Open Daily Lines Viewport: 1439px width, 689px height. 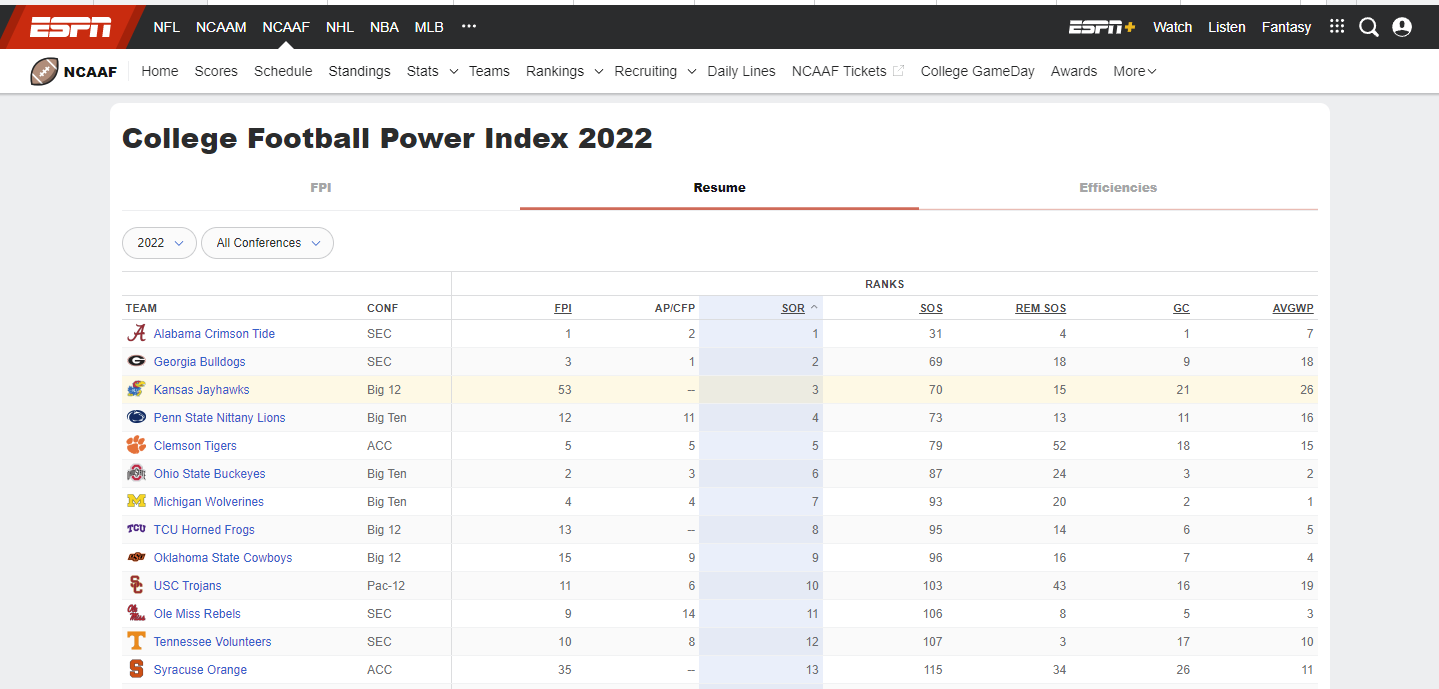741,71
